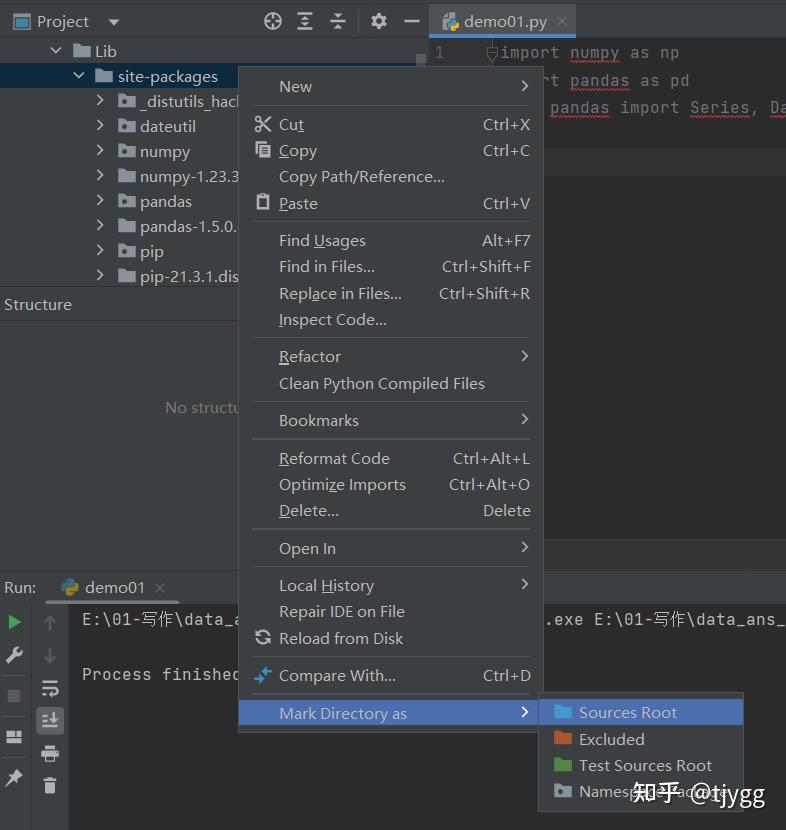Image resolution: width=786 pixels, height=830 pixels.
Task: Expand the pandas package folder
Action: tap(100, 200)
